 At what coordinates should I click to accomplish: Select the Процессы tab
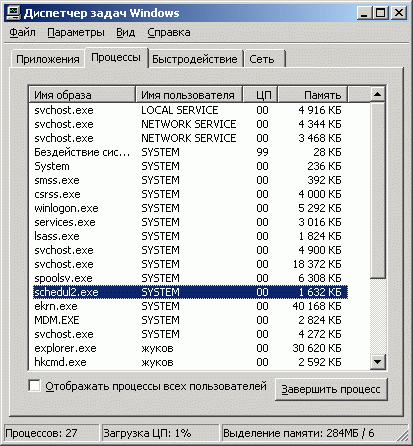pos(116,58)
